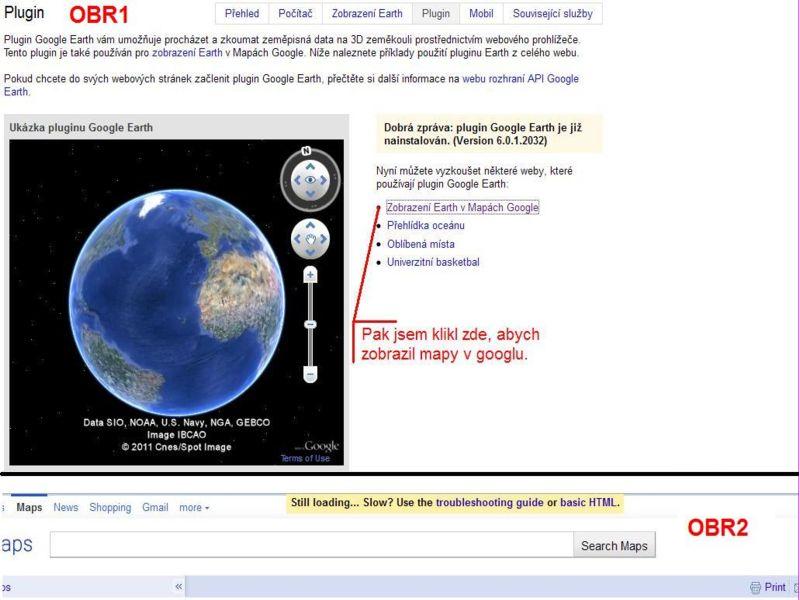Click the 'Dobrá zpráva: plugin Google Earth' notice
Viewport: 800px width, 600px height.
489,134
